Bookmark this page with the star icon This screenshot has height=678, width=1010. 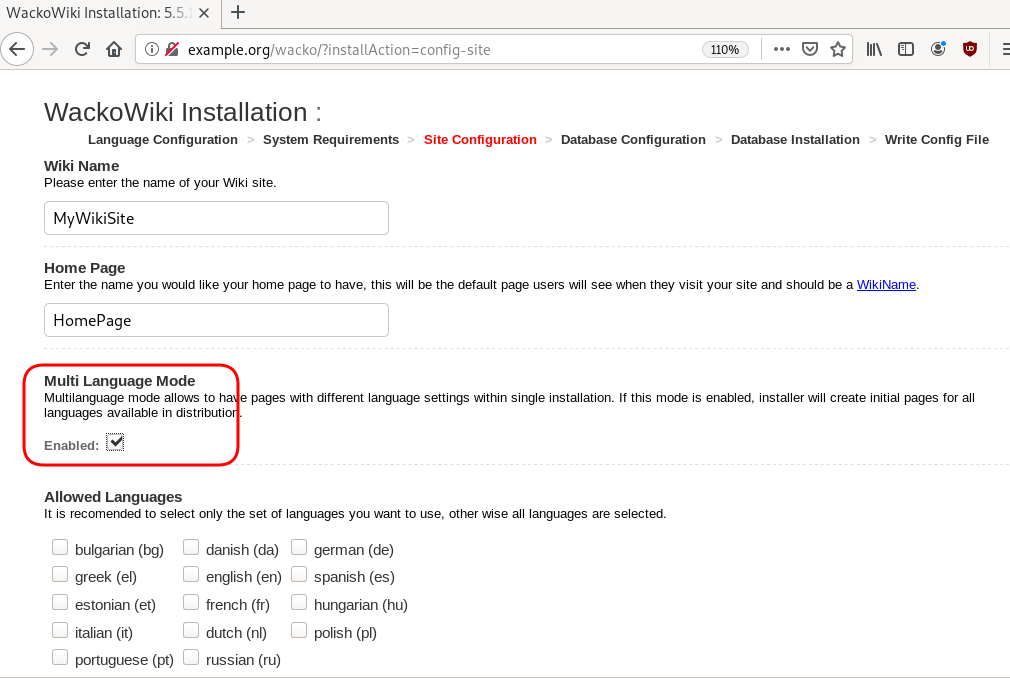(838, 49)
